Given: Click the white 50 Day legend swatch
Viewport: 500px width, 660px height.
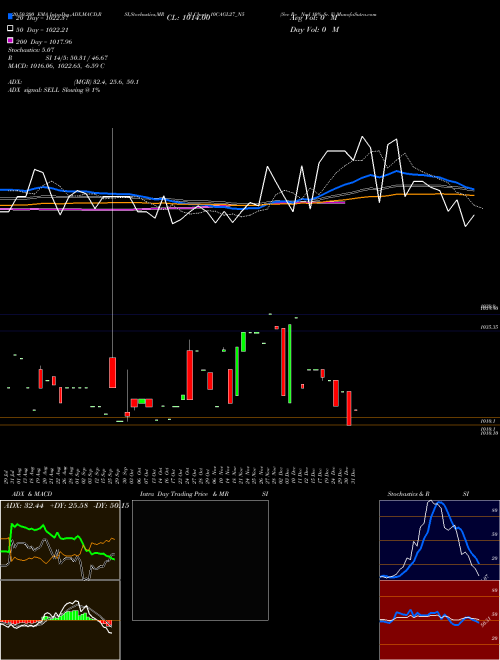Looking at the screenshot, I should pos(10,29).
